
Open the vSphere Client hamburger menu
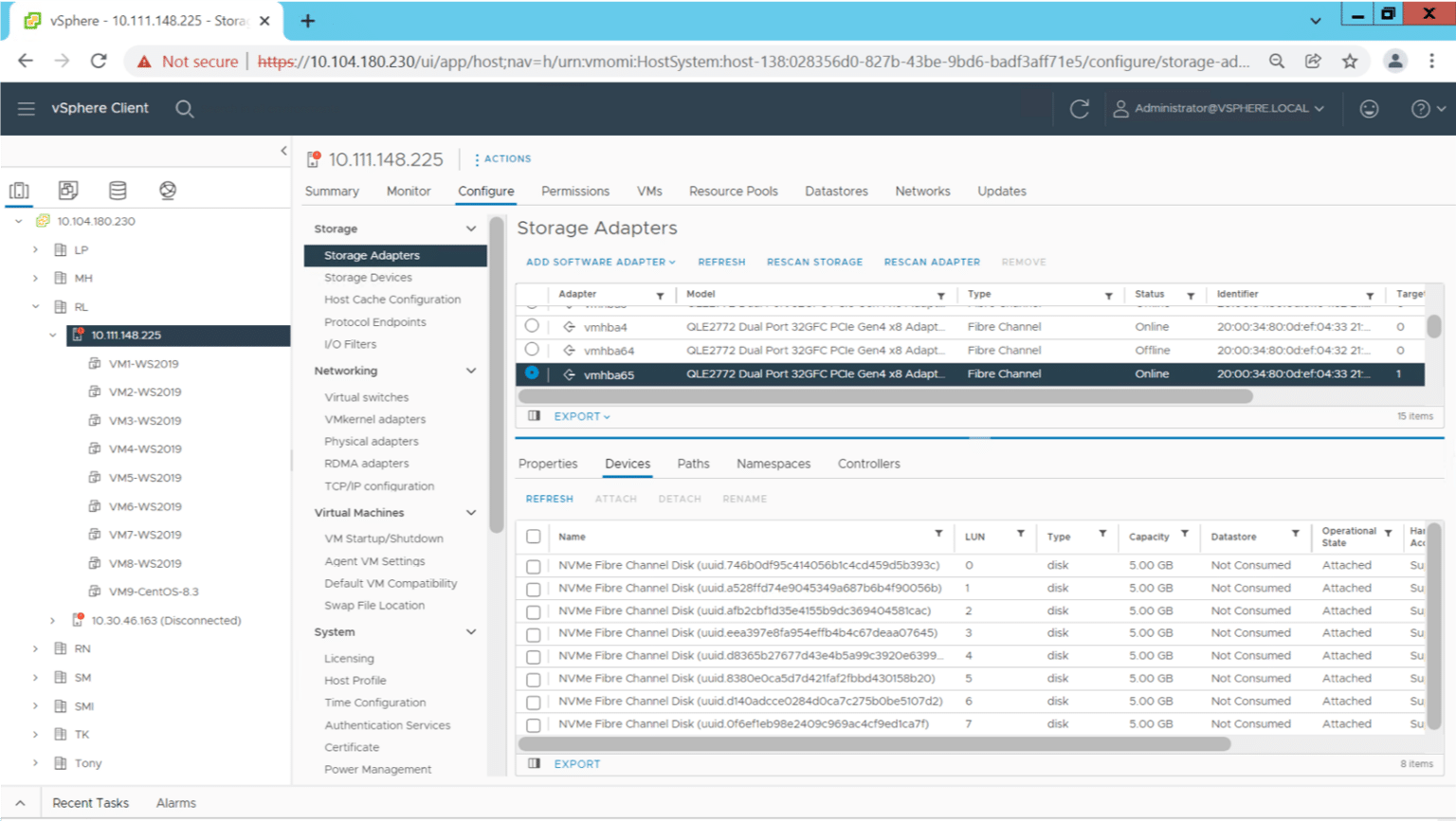[x=27, y=109]
